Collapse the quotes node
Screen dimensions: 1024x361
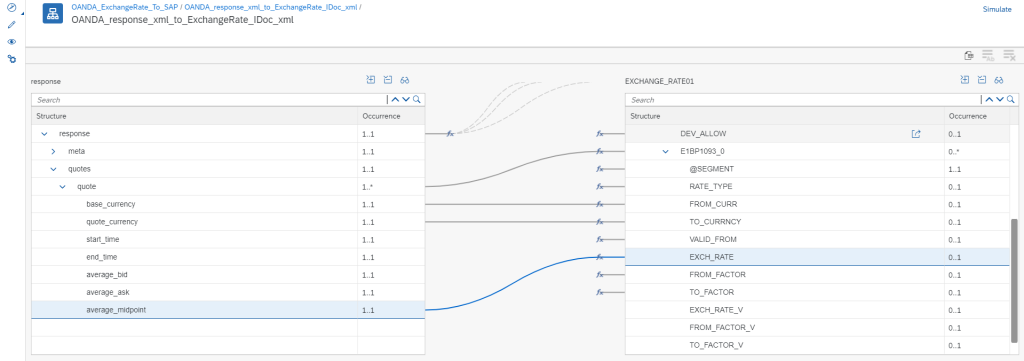point(54,169)
